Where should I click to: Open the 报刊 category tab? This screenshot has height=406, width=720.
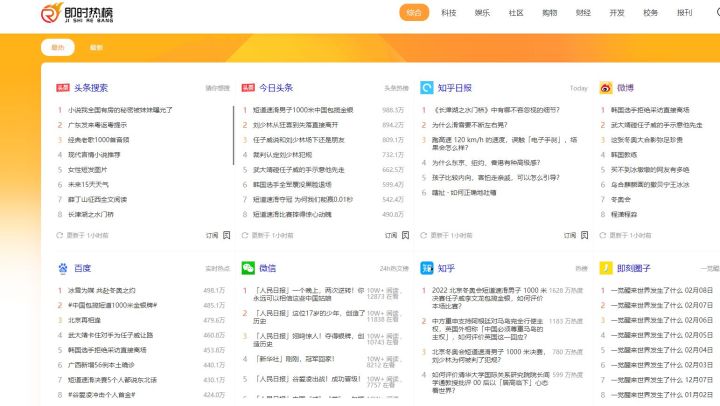pyautogui.click(x=684, y=13)
